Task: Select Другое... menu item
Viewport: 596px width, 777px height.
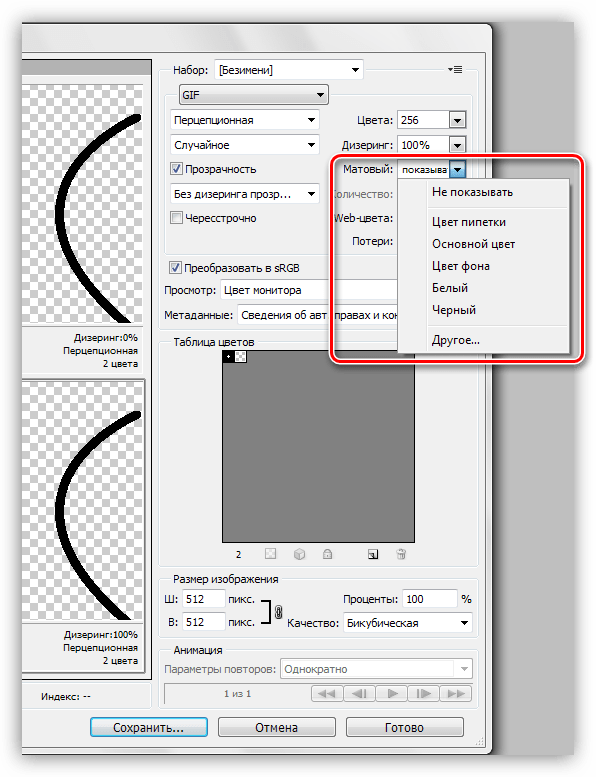Action: [x=484, y=340]
